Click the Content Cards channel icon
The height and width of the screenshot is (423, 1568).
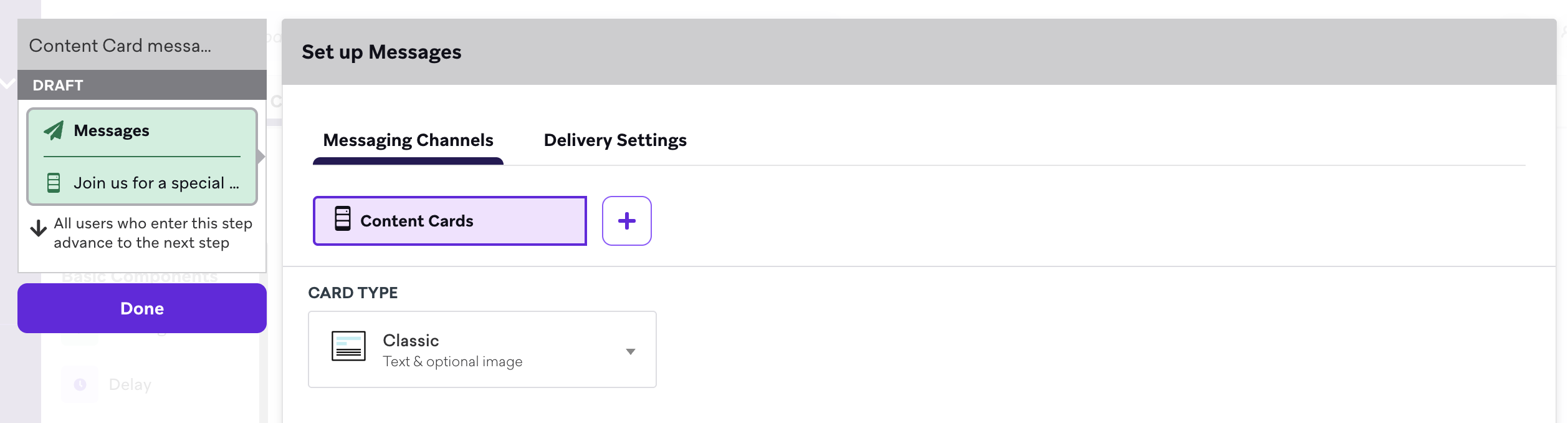point(343,219)
